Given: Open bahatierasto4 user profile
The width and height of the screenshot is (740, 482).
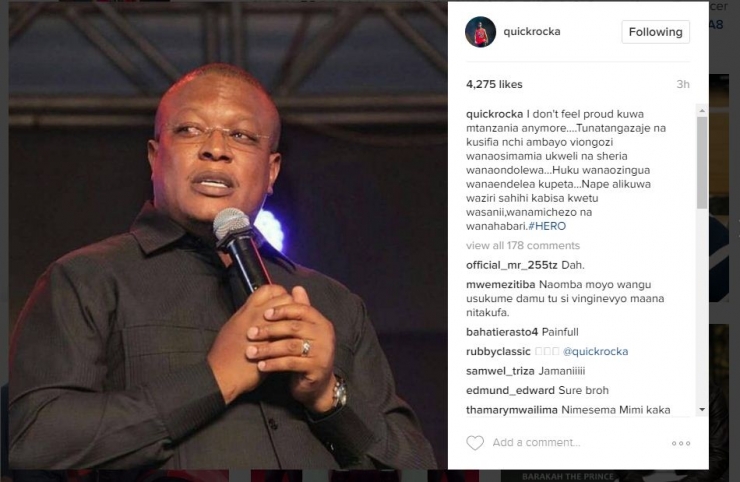Looking at the screenshot, I should pos(502,332).
